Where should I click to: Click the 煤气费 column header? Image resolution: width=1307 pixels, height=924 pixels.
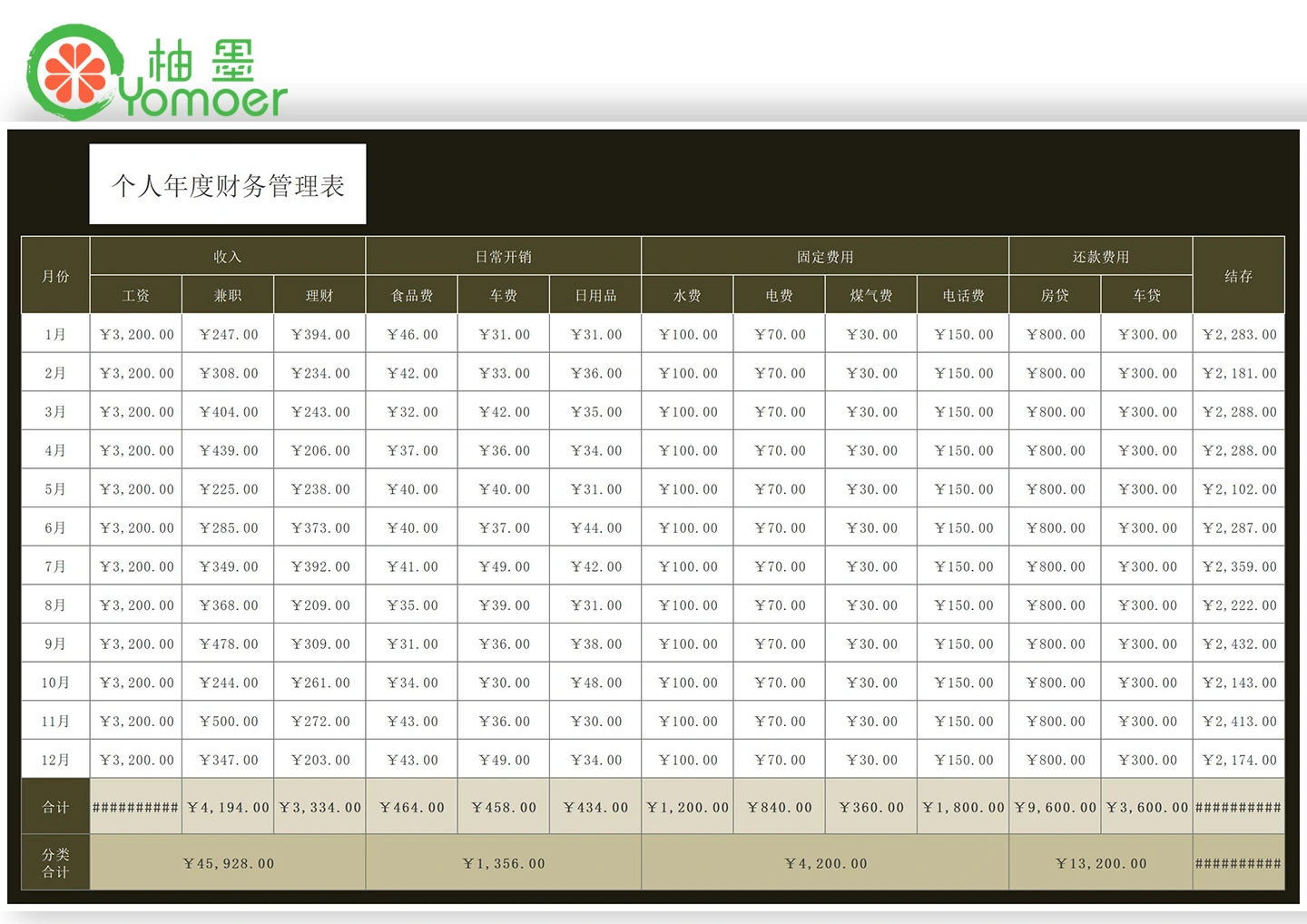[871, 296]
